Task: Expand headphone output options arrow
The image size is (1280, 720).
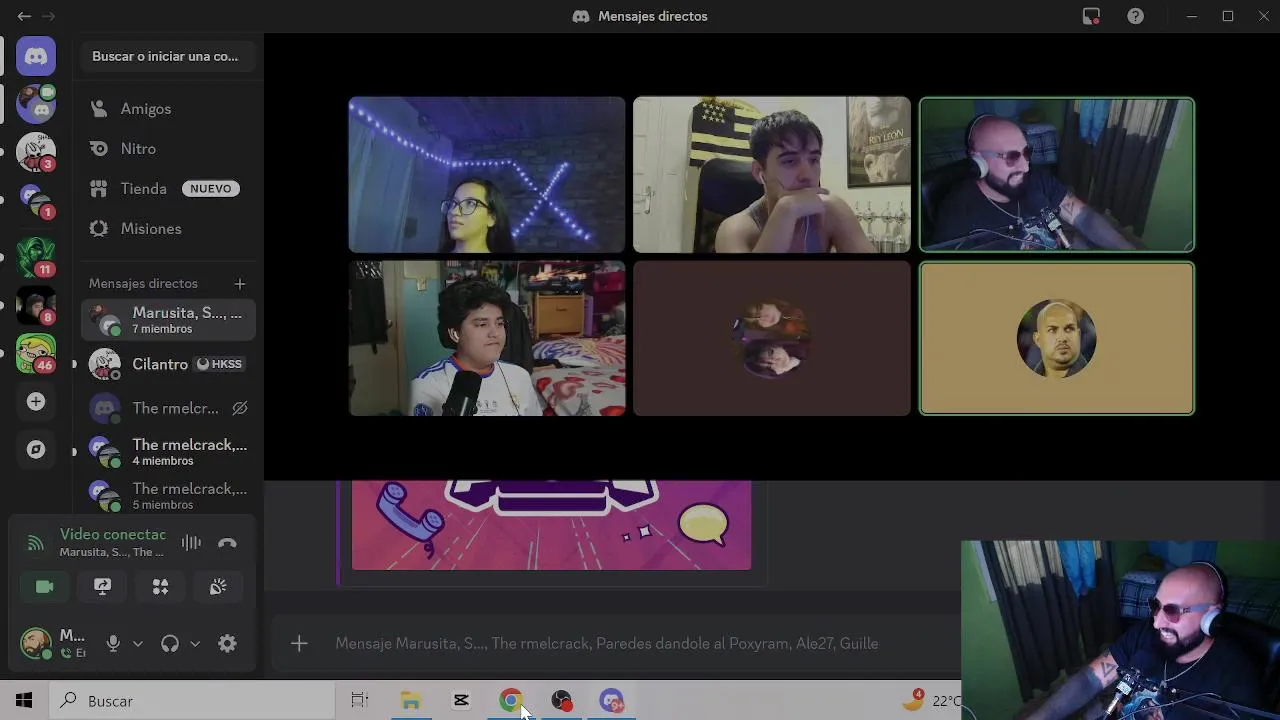Action: [195, 644]
